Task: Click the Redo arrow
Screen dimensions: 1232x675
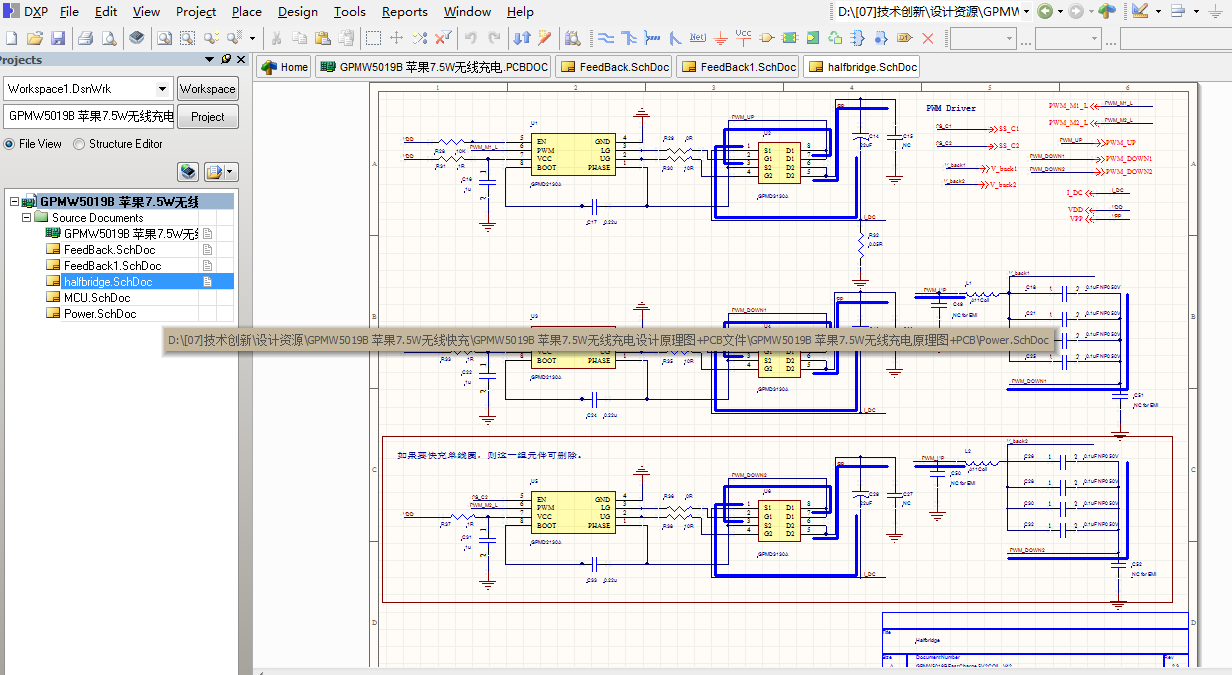Action: coord(494,38)
